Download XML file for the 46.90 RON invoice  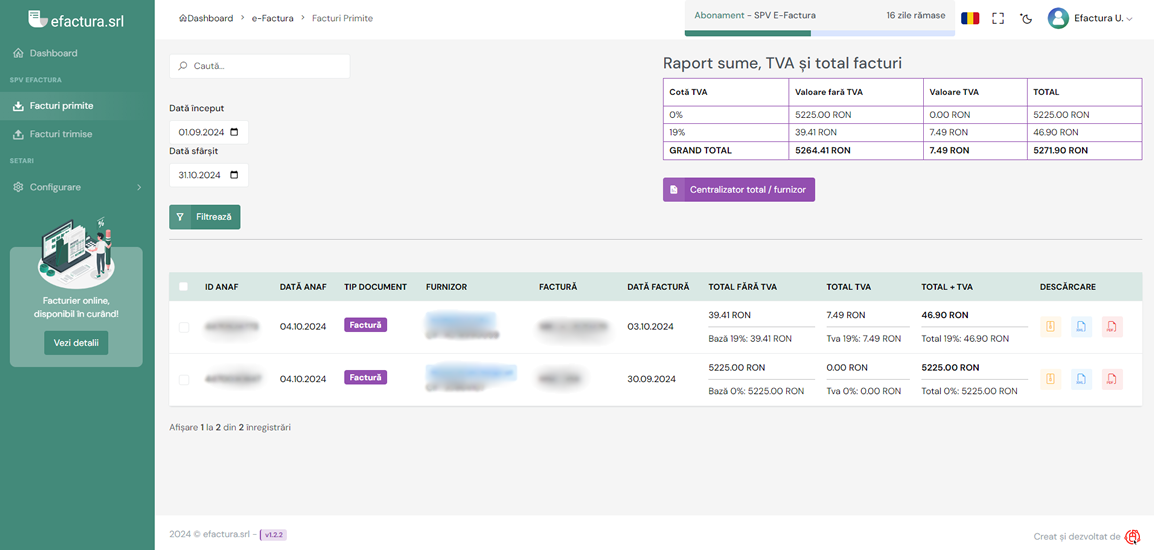point(1081,327)
